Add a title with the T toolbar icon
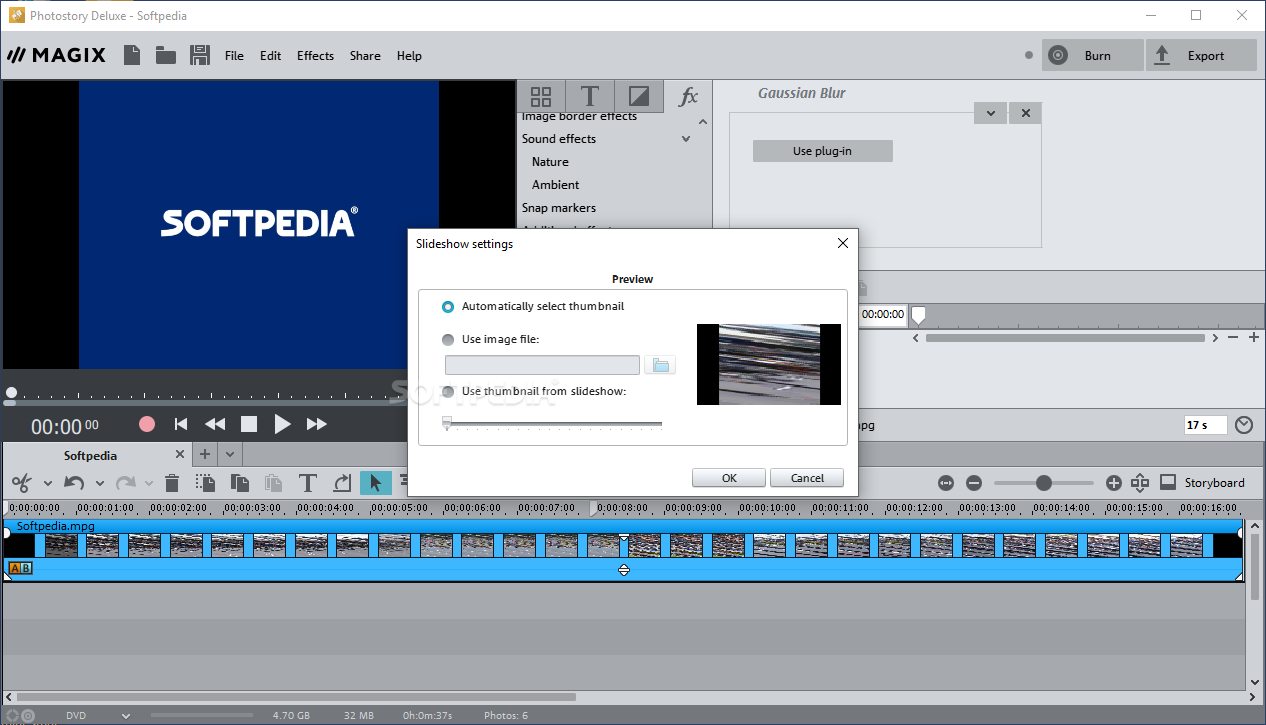 (308, 483)
